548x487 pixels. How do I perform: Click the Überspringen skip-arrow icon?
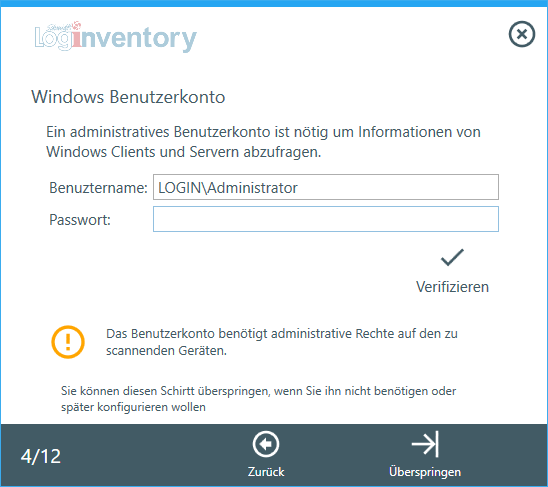click(x=425, y=444)
